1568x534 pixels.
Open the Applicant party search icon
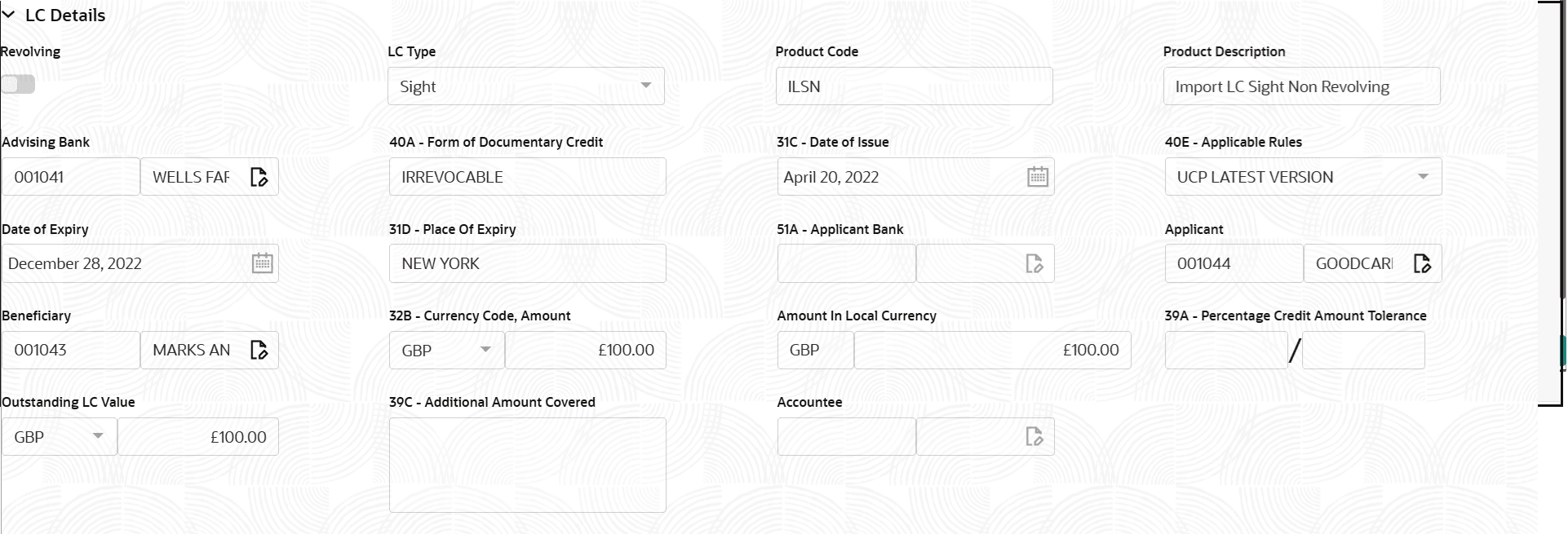[1423, 263]
